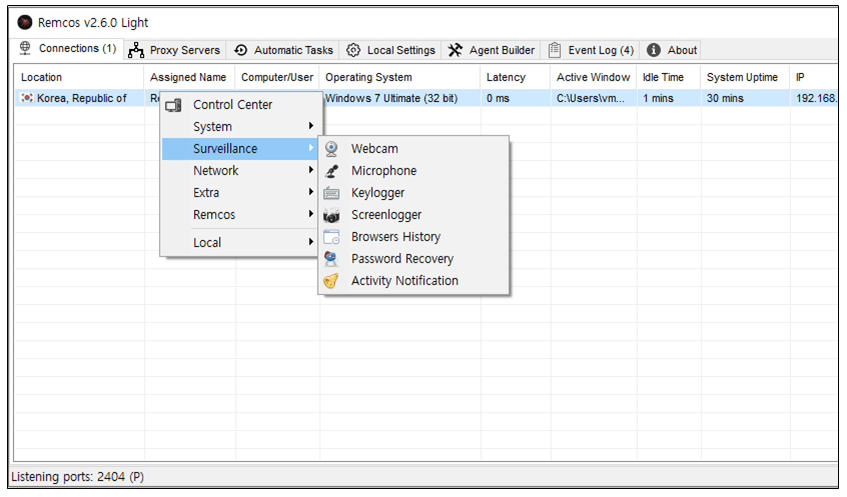Image resolution: width=847 pixels, height=497 pixels.
Task: Sort by the IP column header
Action: [814, 77]
